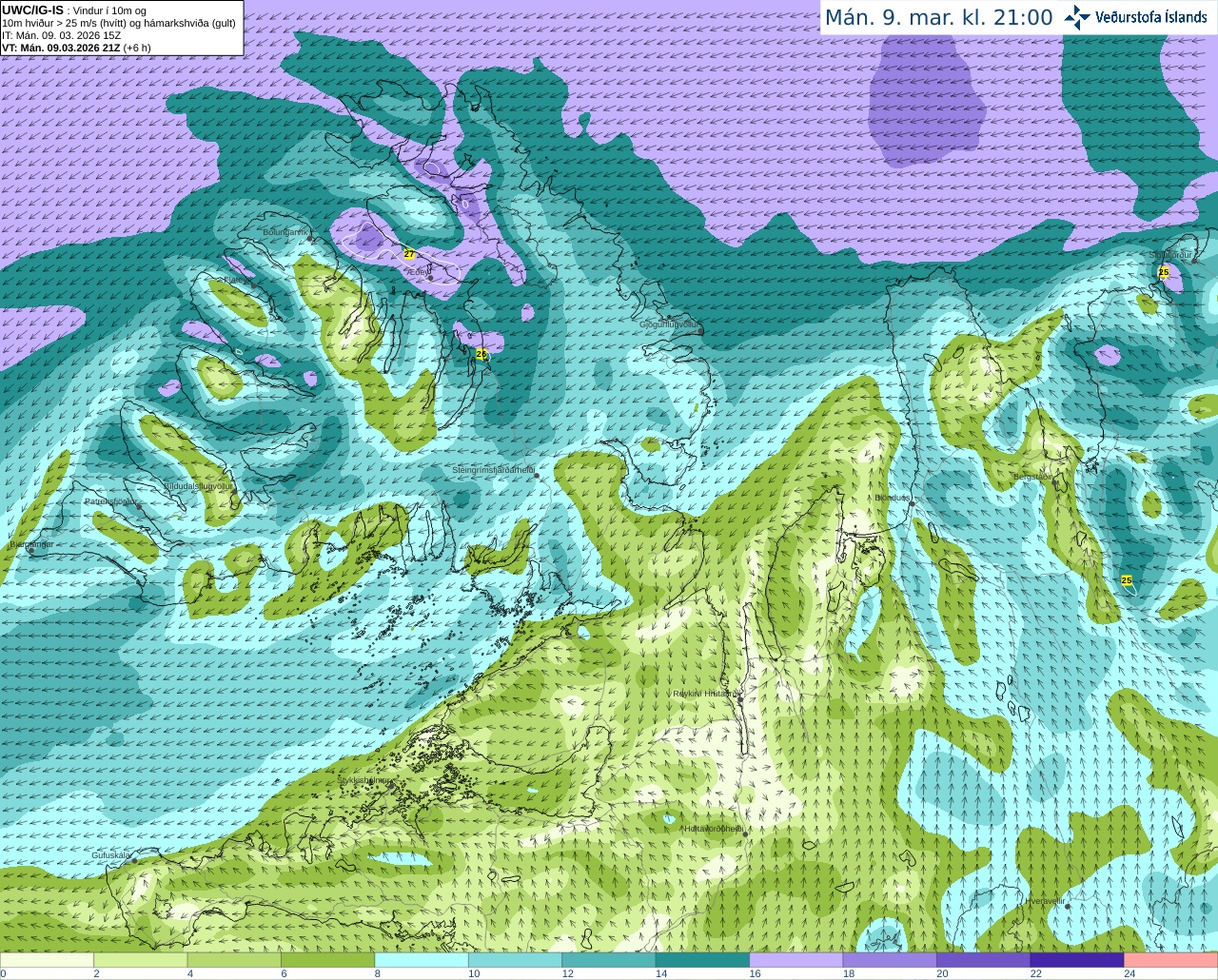Image resolution: width=1218 pixels, height=980 pixels.
Task: Select the 12–14 m/s teal legend swatch
Action: point(609,960)
